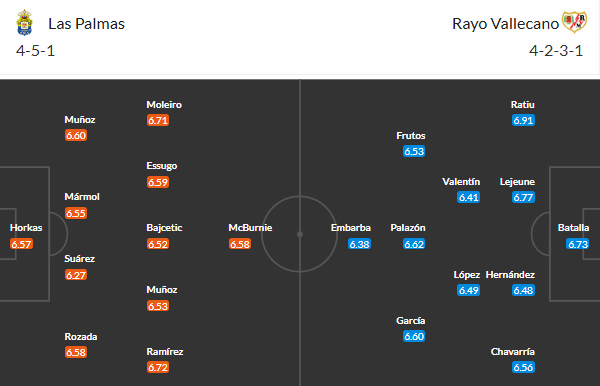Click the 4-2-3-1 formation label
The image size is (600, 386).
coord(556,50)
